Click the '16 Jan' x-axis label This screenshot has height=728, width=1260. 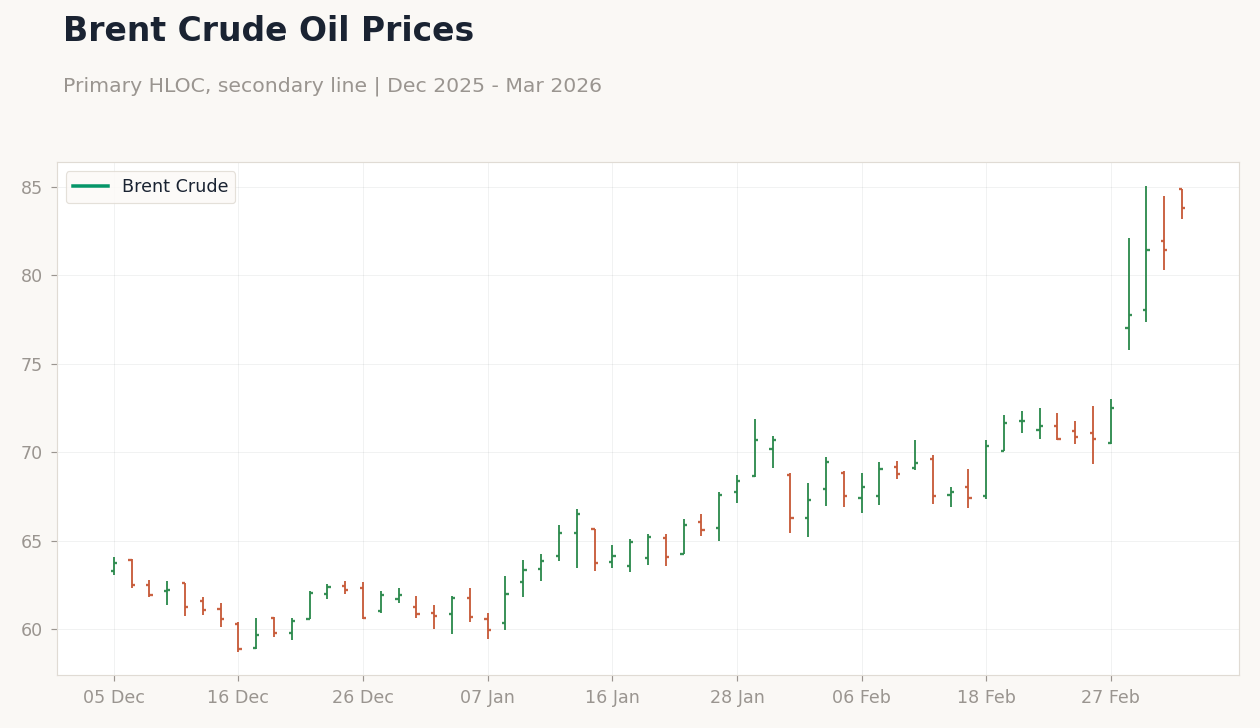coord(612,698)
